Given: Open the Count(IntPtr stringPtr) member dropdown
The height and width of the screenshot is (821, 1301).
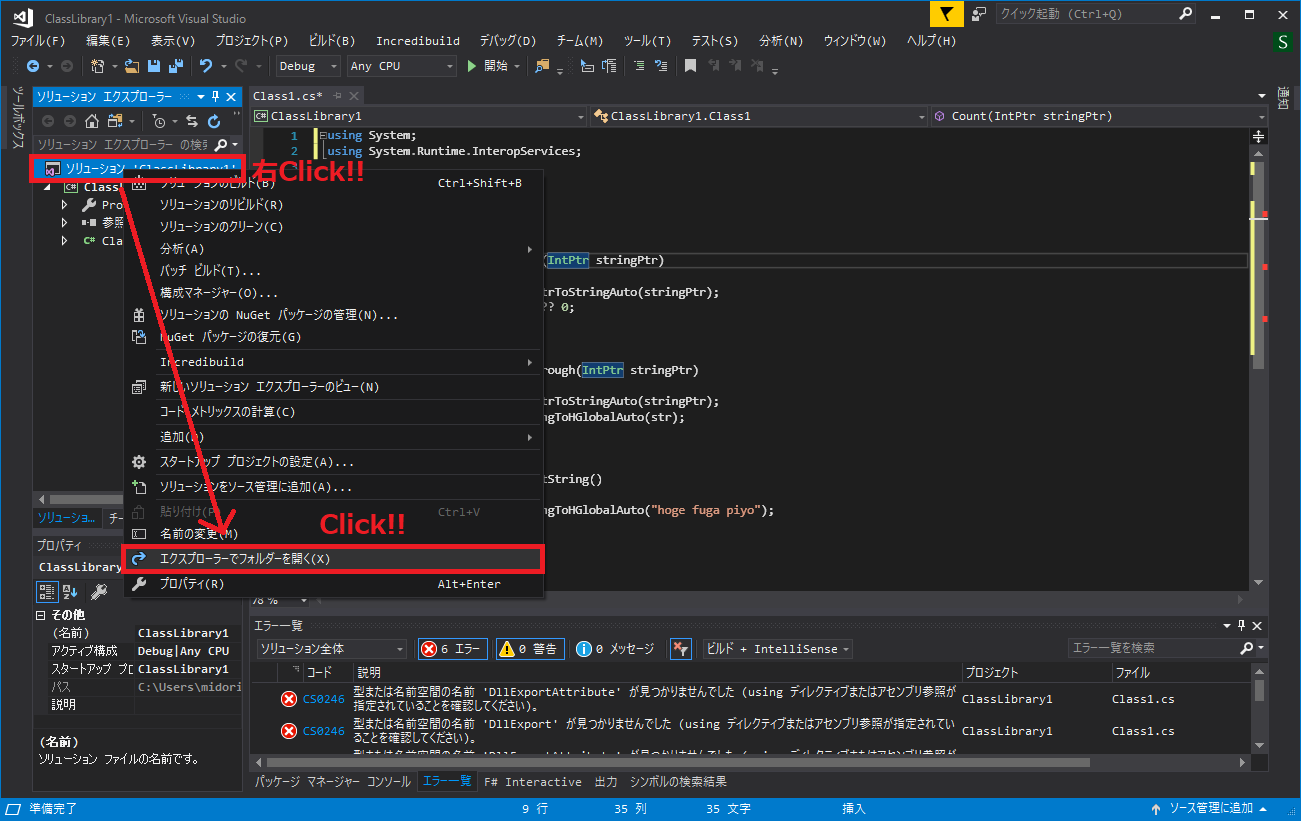Looking at the screenshot, I should coord(1099,116).
